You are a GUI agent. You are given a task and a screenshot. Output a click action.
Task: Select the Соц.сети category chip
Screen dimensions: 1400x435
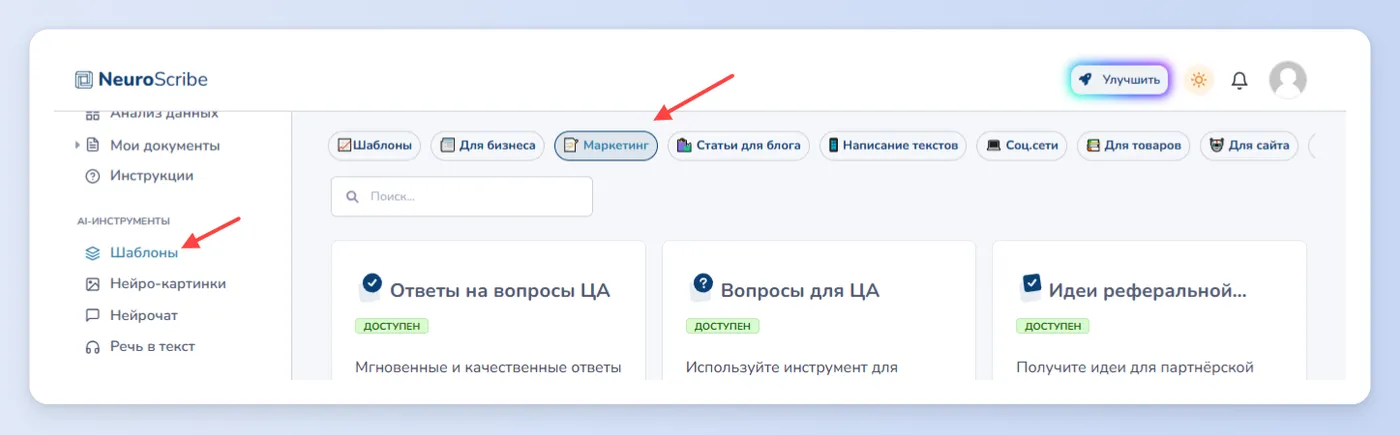click(1022, 146)
